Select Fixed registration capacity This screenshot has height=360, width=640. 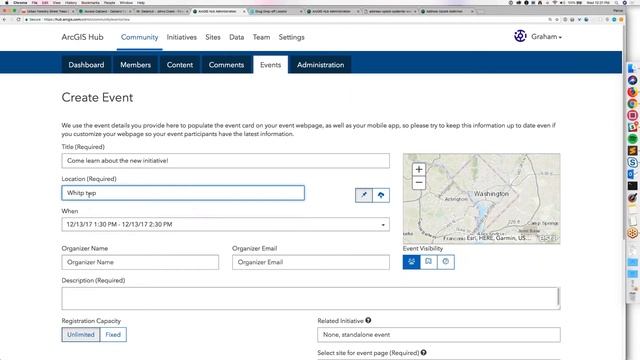pyautogui.click(x=113, y=335)
